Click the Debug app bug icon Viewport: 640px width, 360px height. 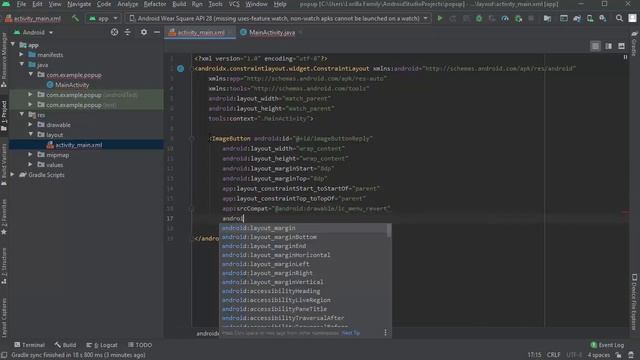click(x=479, y=18)
